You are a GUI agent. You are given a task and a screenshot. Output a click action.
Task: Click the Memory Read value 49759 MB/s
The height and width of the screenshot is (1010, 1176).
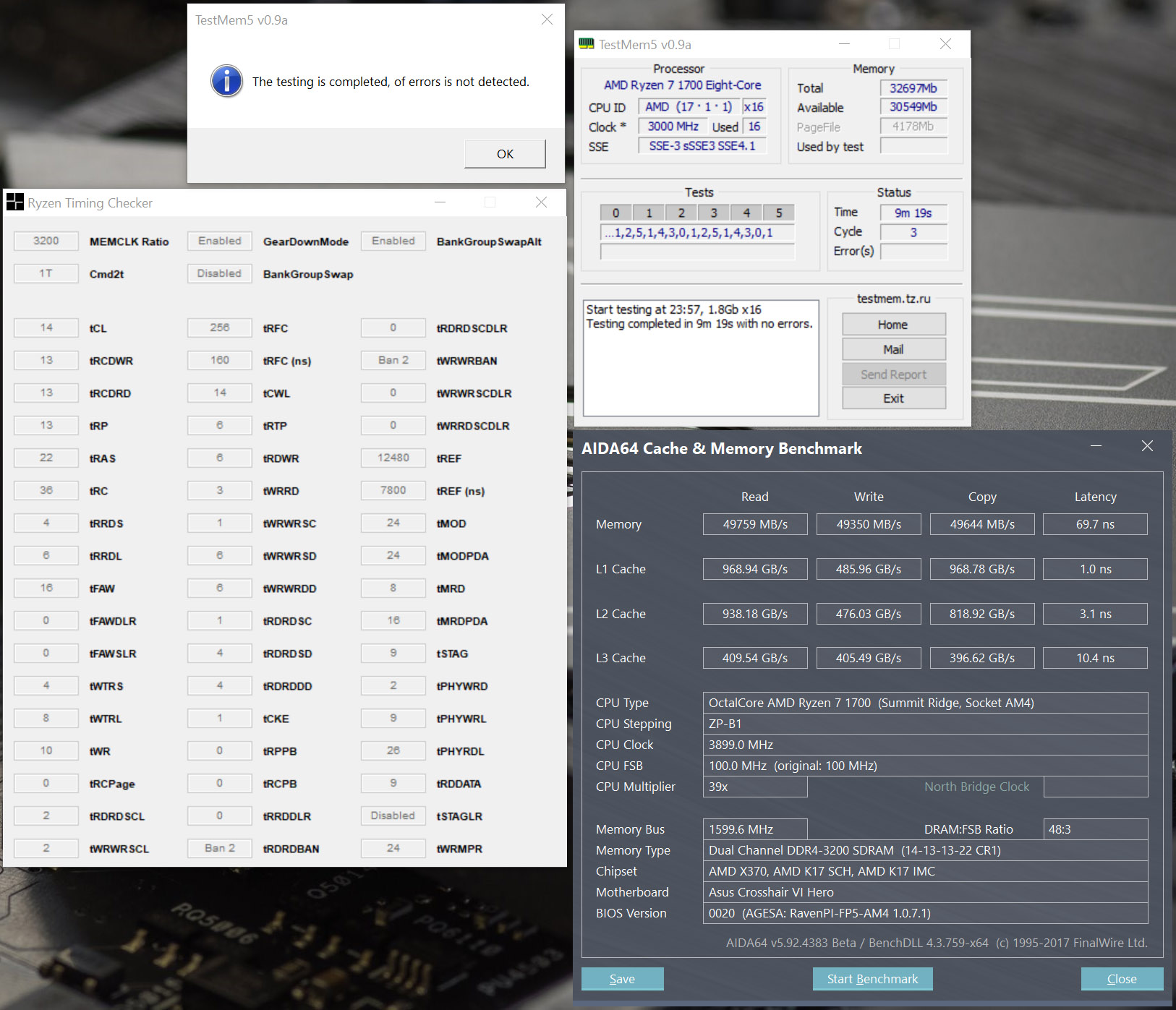755,524
